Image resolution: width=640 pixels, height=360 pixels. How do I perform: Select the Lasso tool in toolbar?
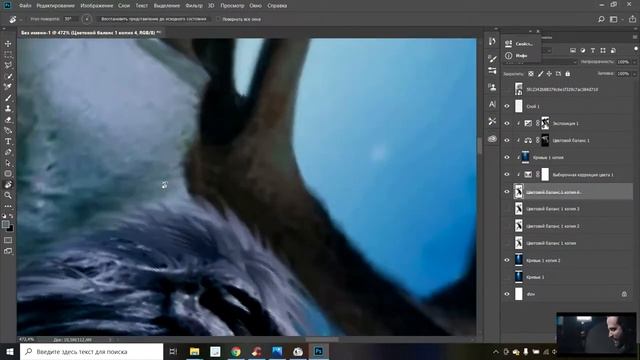pyautogui.click(x=8, y=65)
